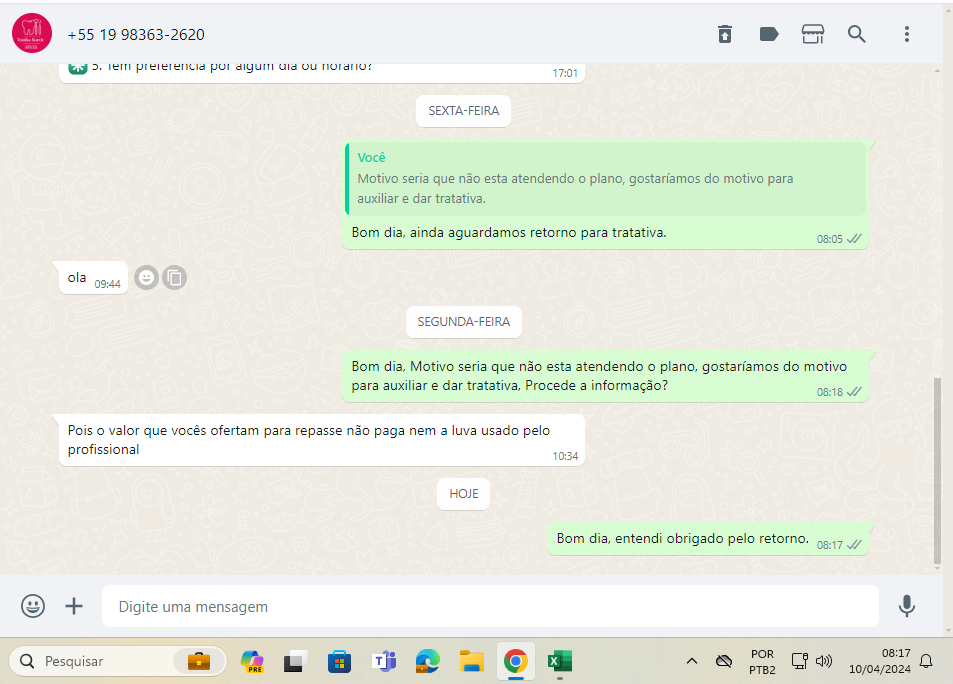Open the storefront catalog icon
953x684 pixels.
point(813,34)
